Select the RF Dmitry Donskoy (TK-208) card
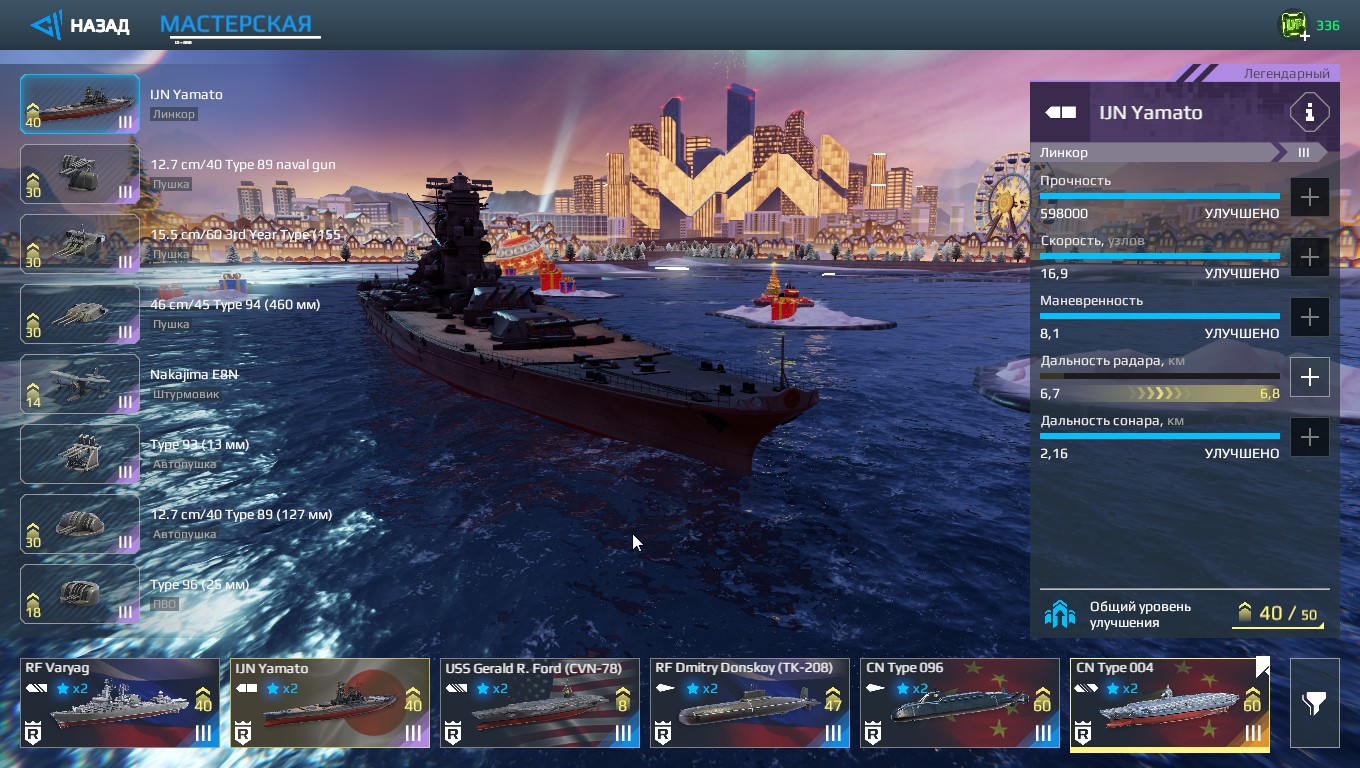This screenshot has height=768, width=1360. tap(750, 703)
